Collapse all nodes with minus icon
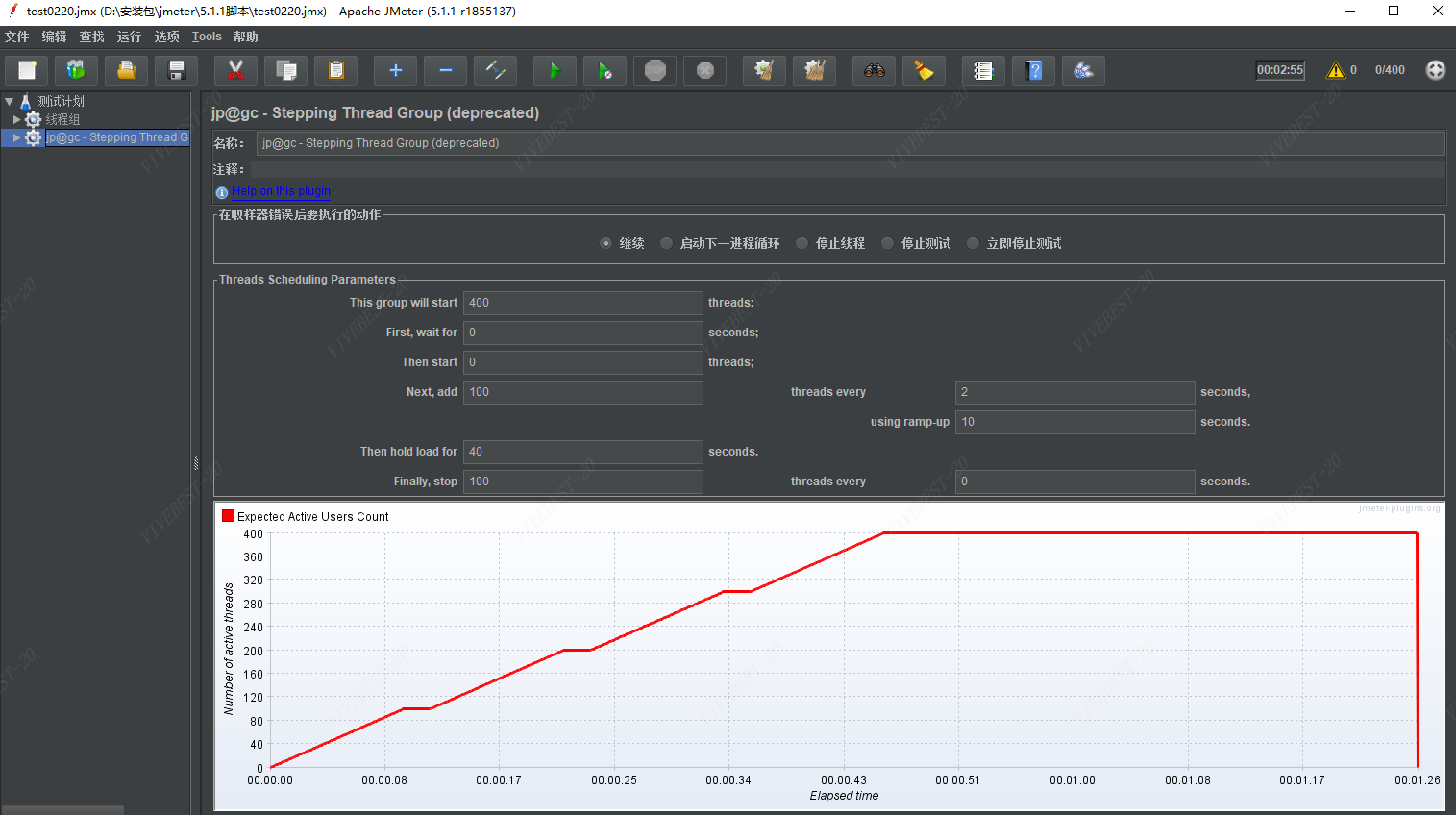The image size is (1456, 815). [x=445, y=70]
